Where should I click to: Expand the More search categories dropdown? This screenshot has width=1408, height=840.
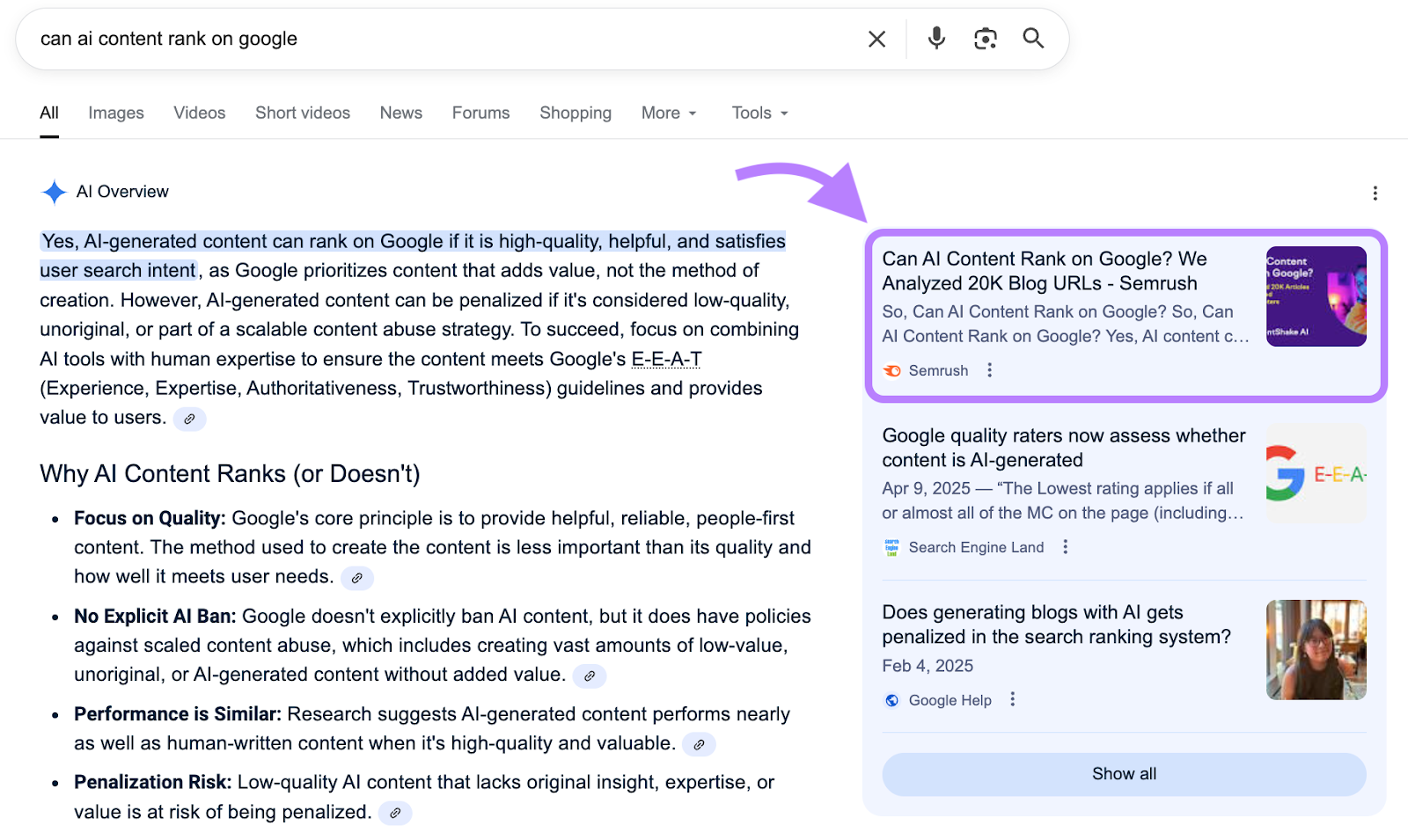point(668,113)
